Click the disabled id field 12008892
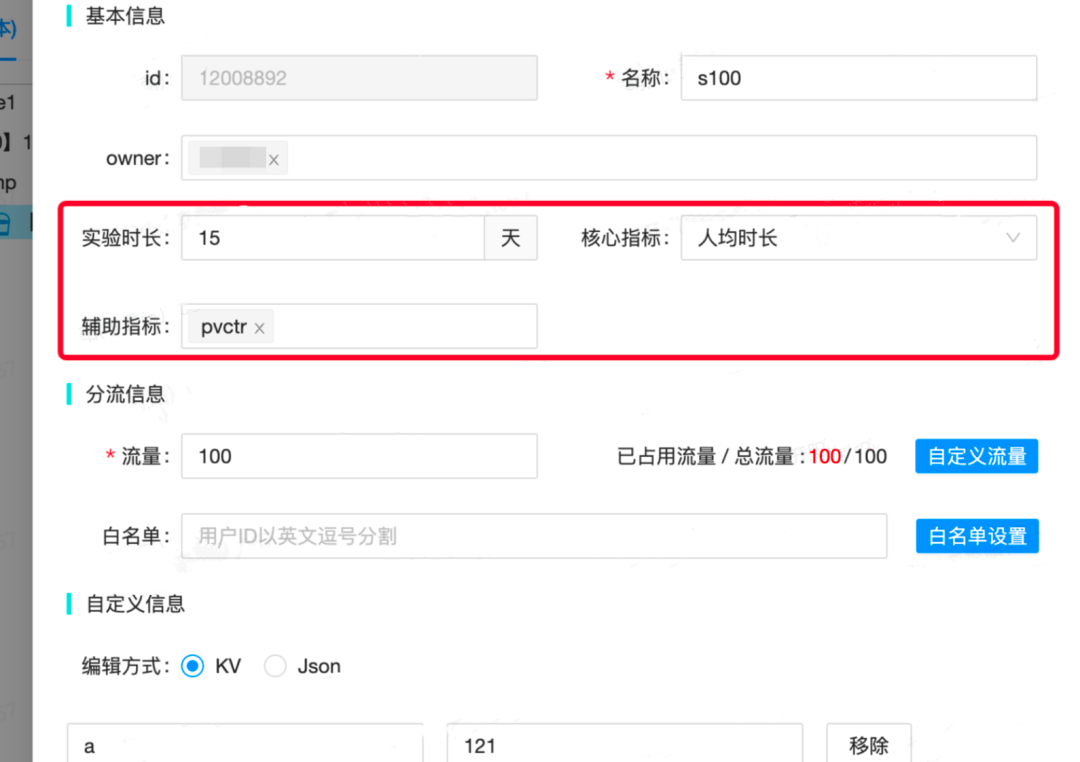The height and width of the screenshot is (762, 1080). pyautogui.click(x=360, y=78)
